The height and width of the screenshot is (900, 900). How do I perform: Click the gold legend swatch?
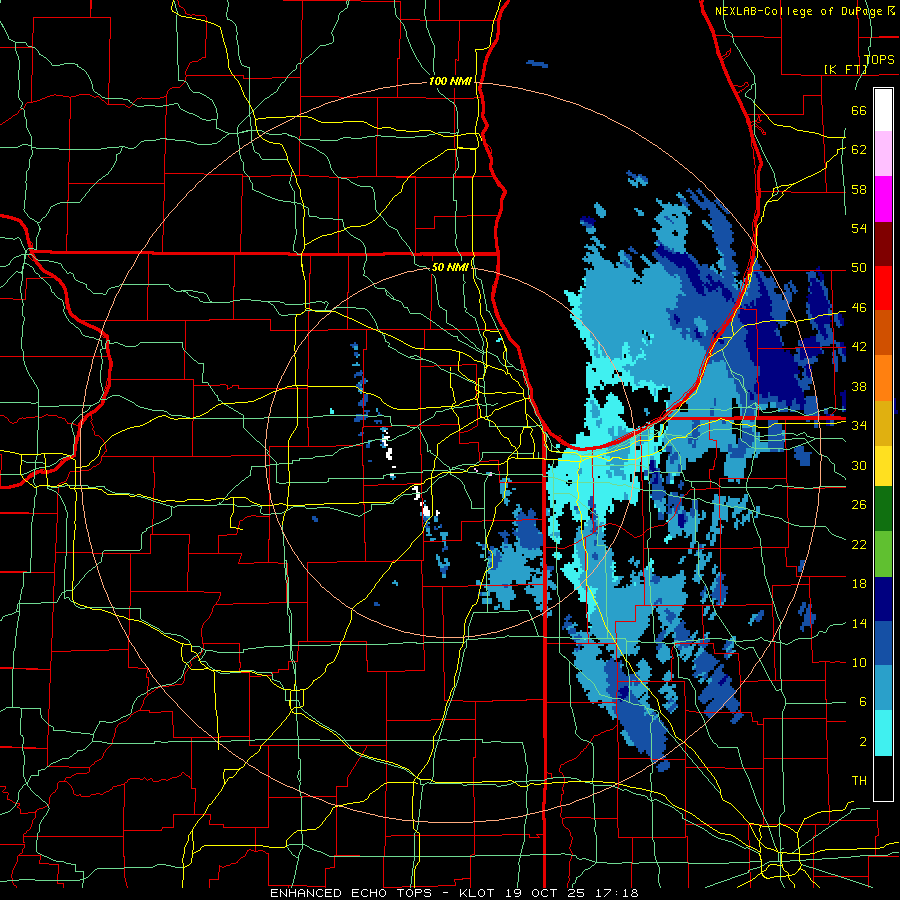click(883, 423)
